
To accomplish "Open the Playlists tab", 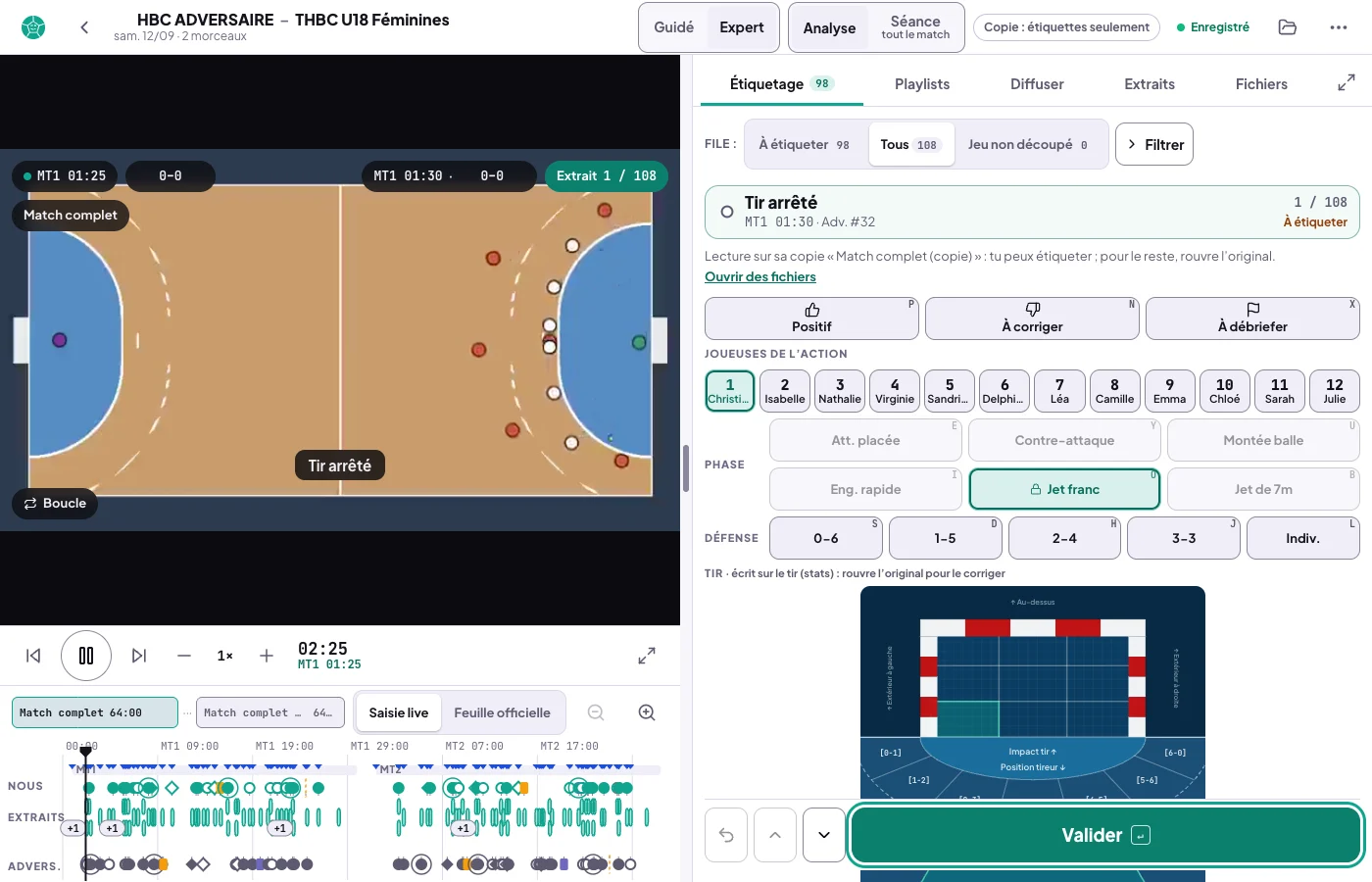I will pyautogui.click(x=922, y=84).
